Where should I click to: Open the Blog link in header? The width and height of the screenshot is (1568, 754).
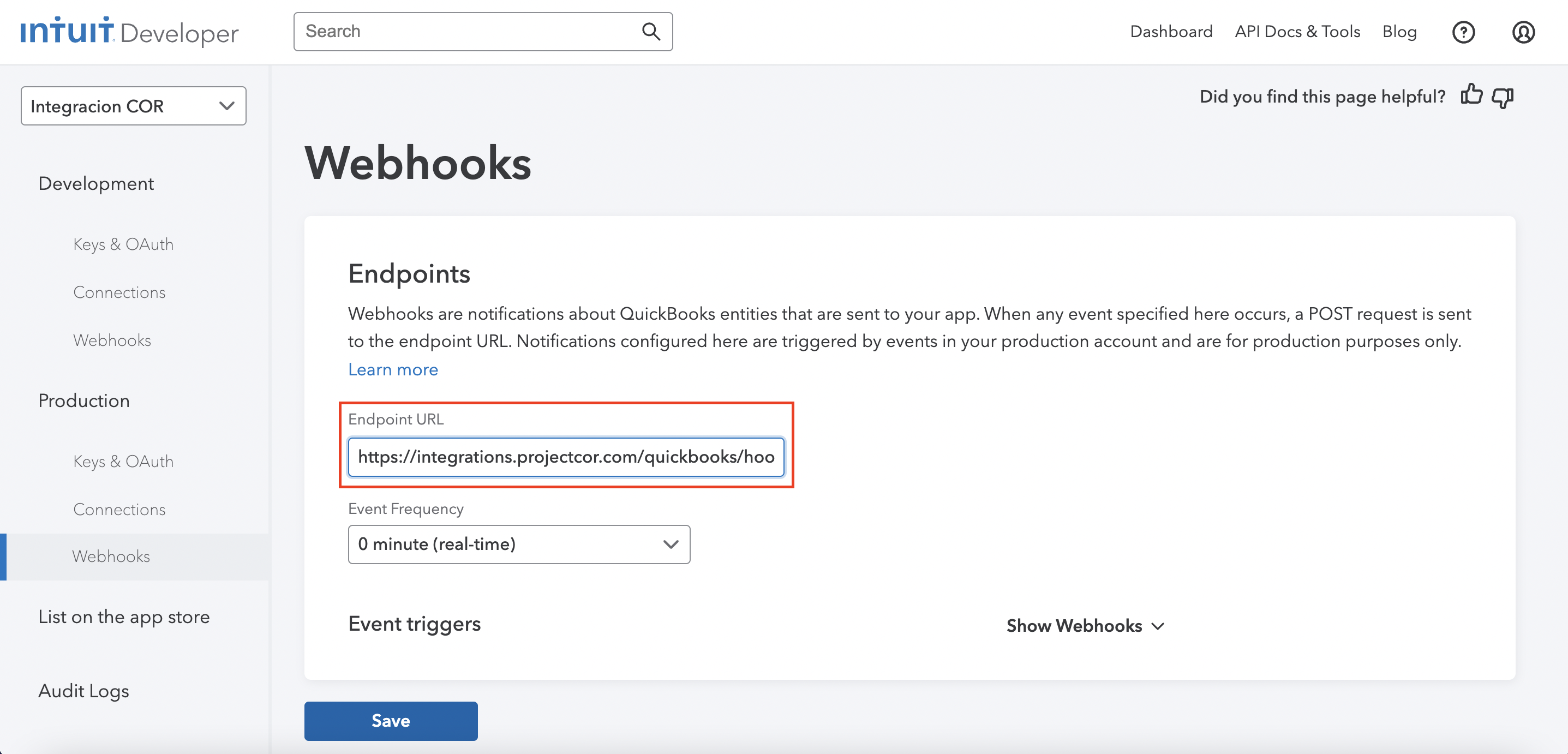click(x=1399, y=32)
